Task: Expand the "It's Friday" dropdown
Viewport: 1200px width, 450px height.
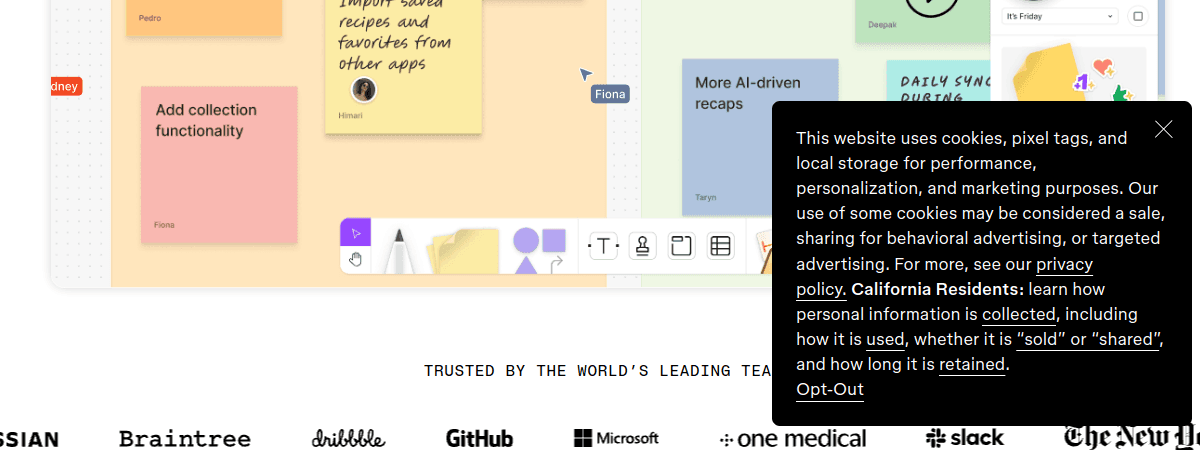Action: tap(1060, 16)
